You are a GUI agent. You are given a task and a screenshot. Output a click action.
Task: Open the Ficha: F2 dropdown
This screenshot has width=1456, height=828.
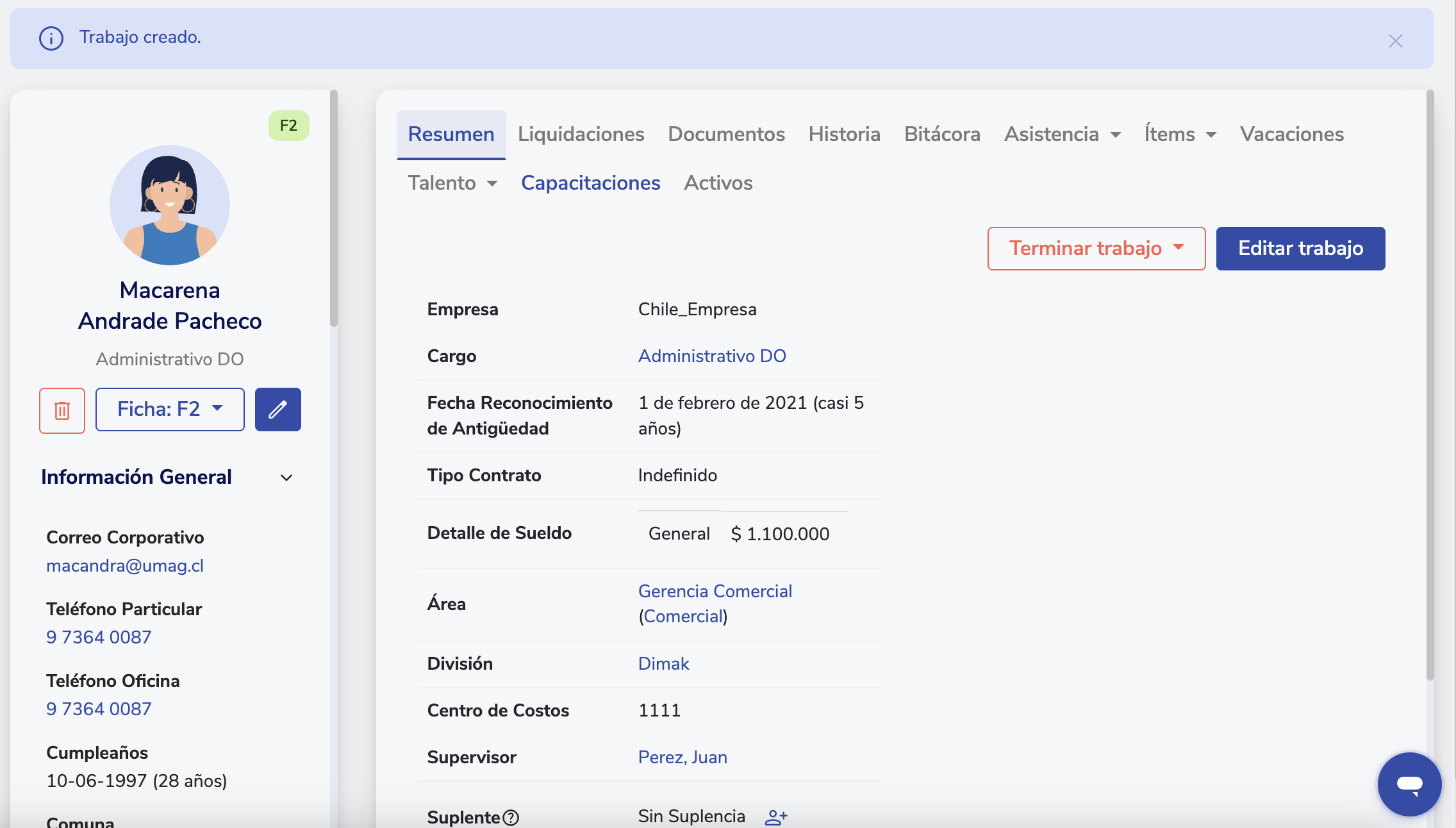170,410
